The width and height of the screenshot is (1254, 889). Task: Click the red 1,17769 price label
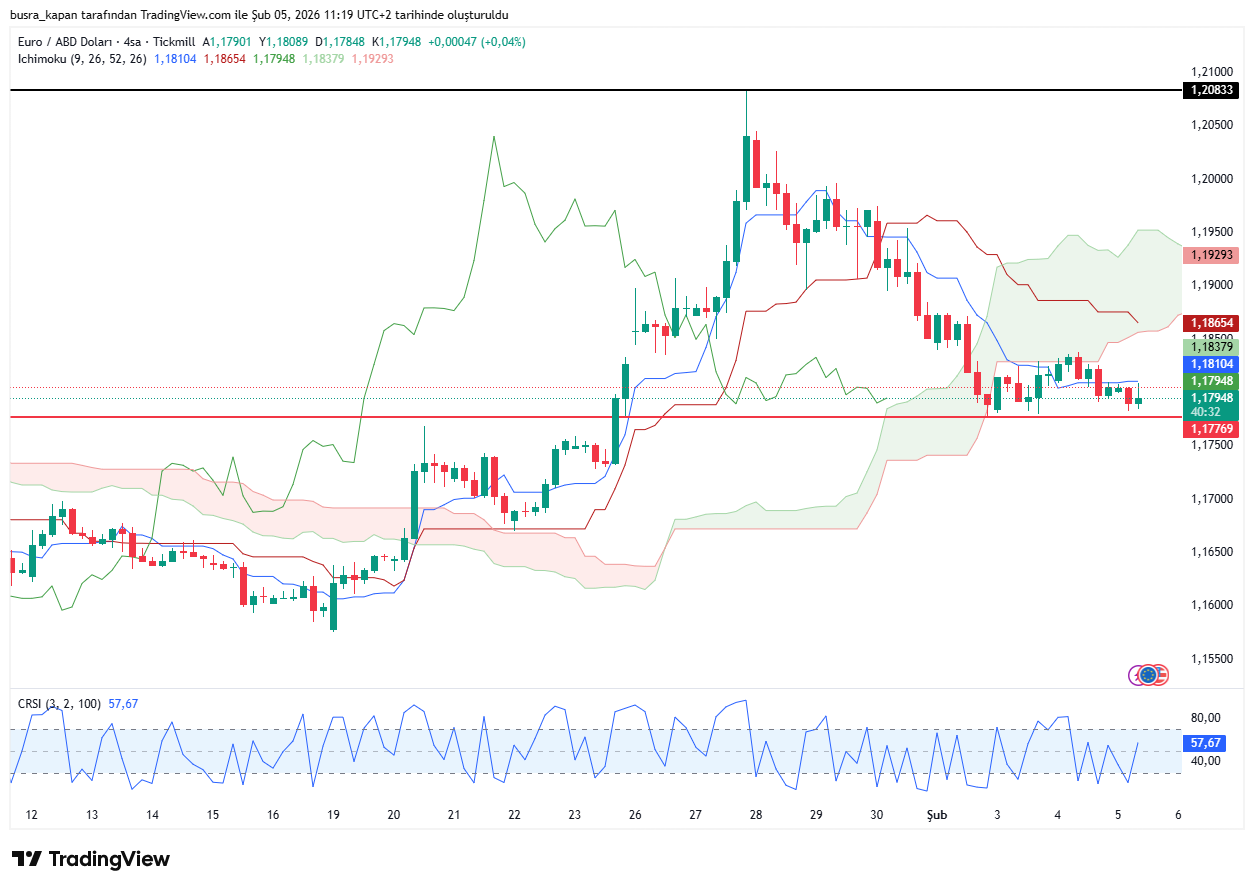[x=1211, y=429]
